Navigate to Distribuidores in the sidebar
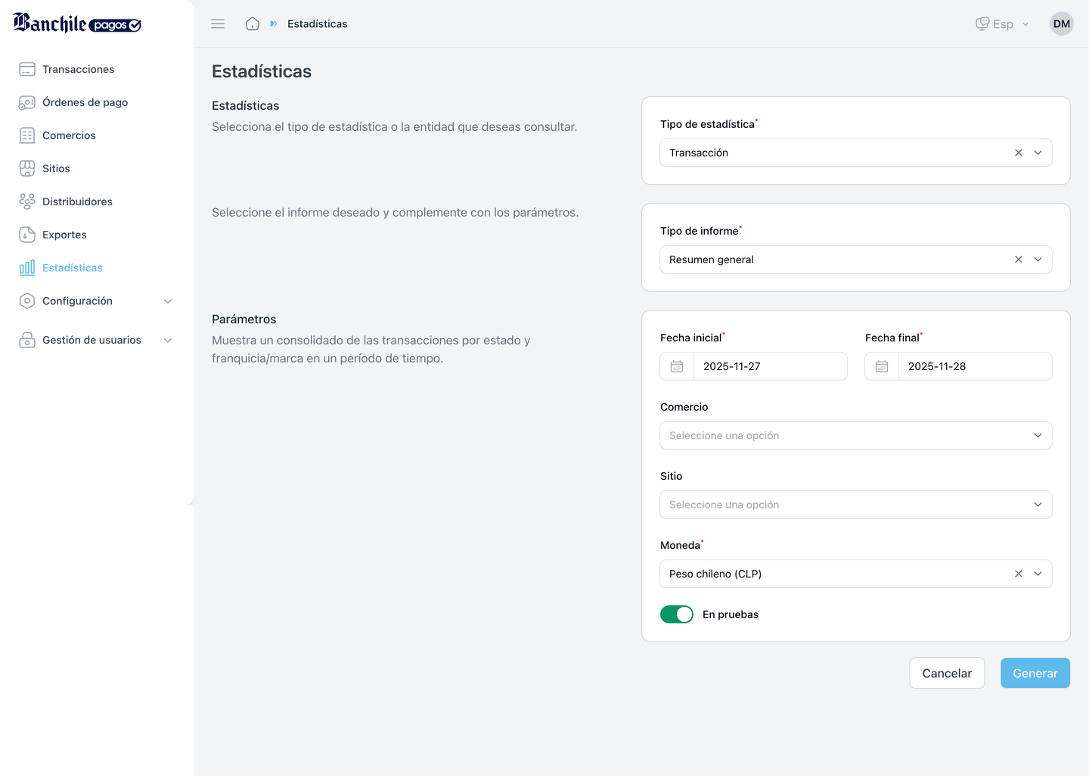Image resolution: width=1090 pixels, height=776 pixels. (77, 202)
